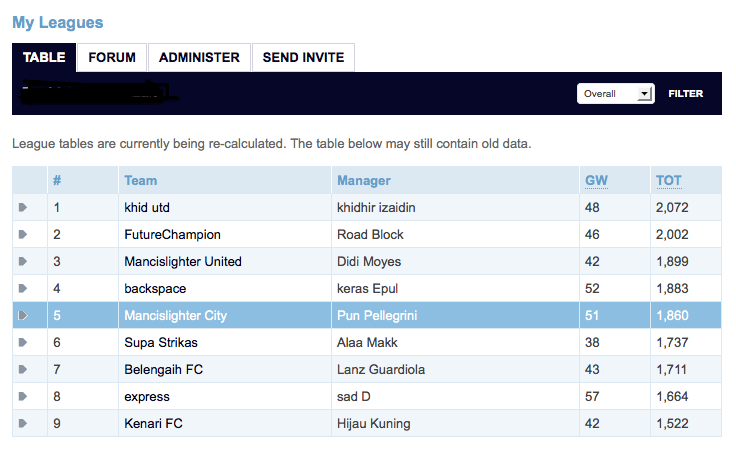Click the My Leagues heading

[x=58, y=23]
